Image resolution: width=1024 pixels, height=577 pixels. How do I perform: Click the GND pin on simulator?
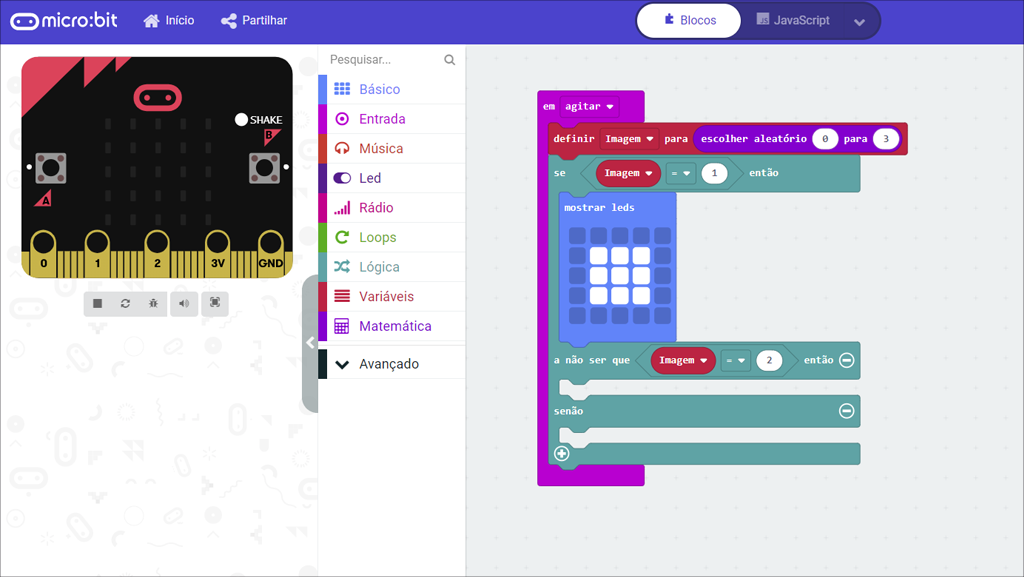coord(270,253)
